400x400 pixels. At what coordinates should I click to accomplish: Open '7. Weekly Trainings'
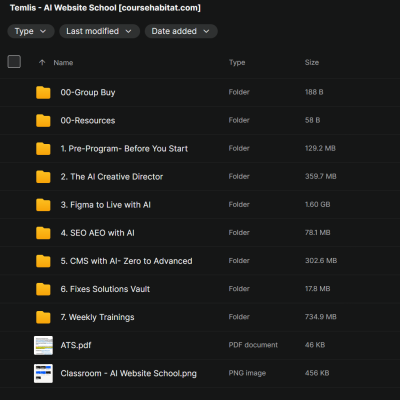pyautogui.click(x=97, y=317)
